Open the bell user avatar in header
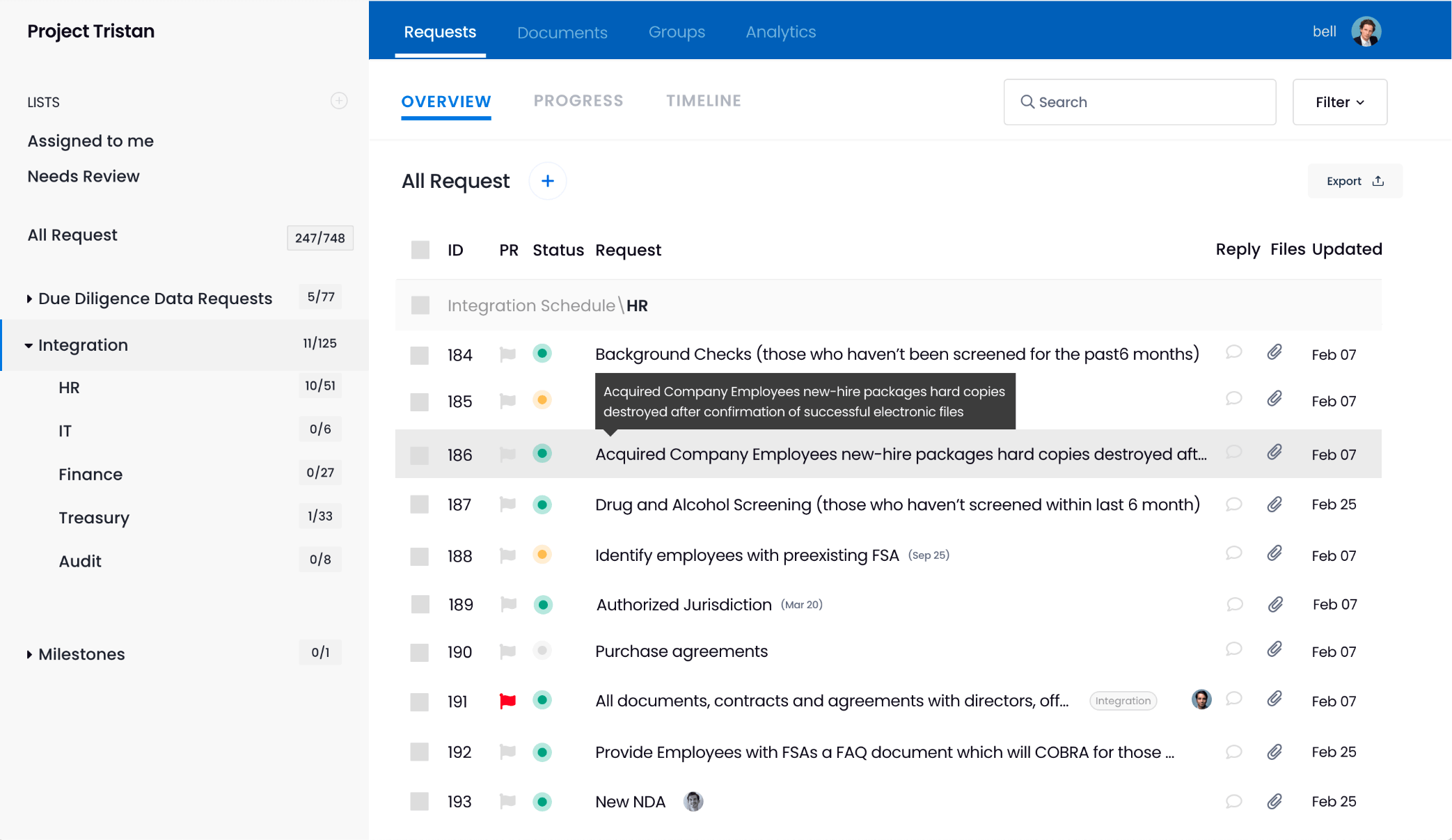The height and width of the screenshot is (840, 1452). [x=1366, y=31]
